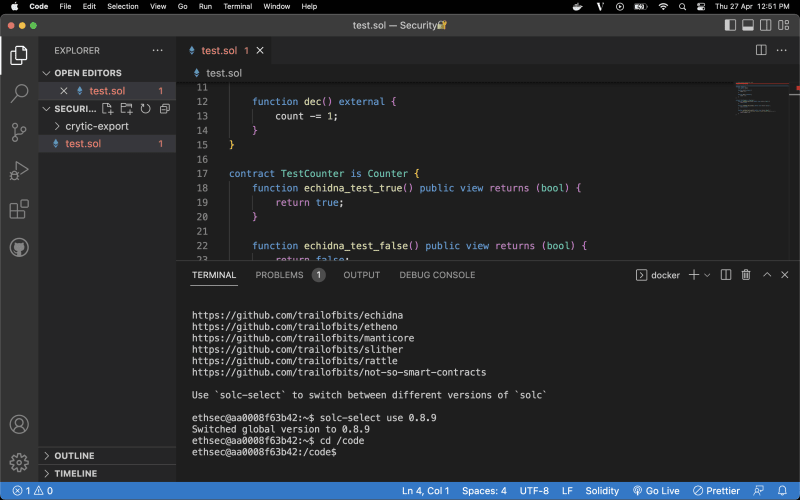Close the terminal panel

pos(785,275)
